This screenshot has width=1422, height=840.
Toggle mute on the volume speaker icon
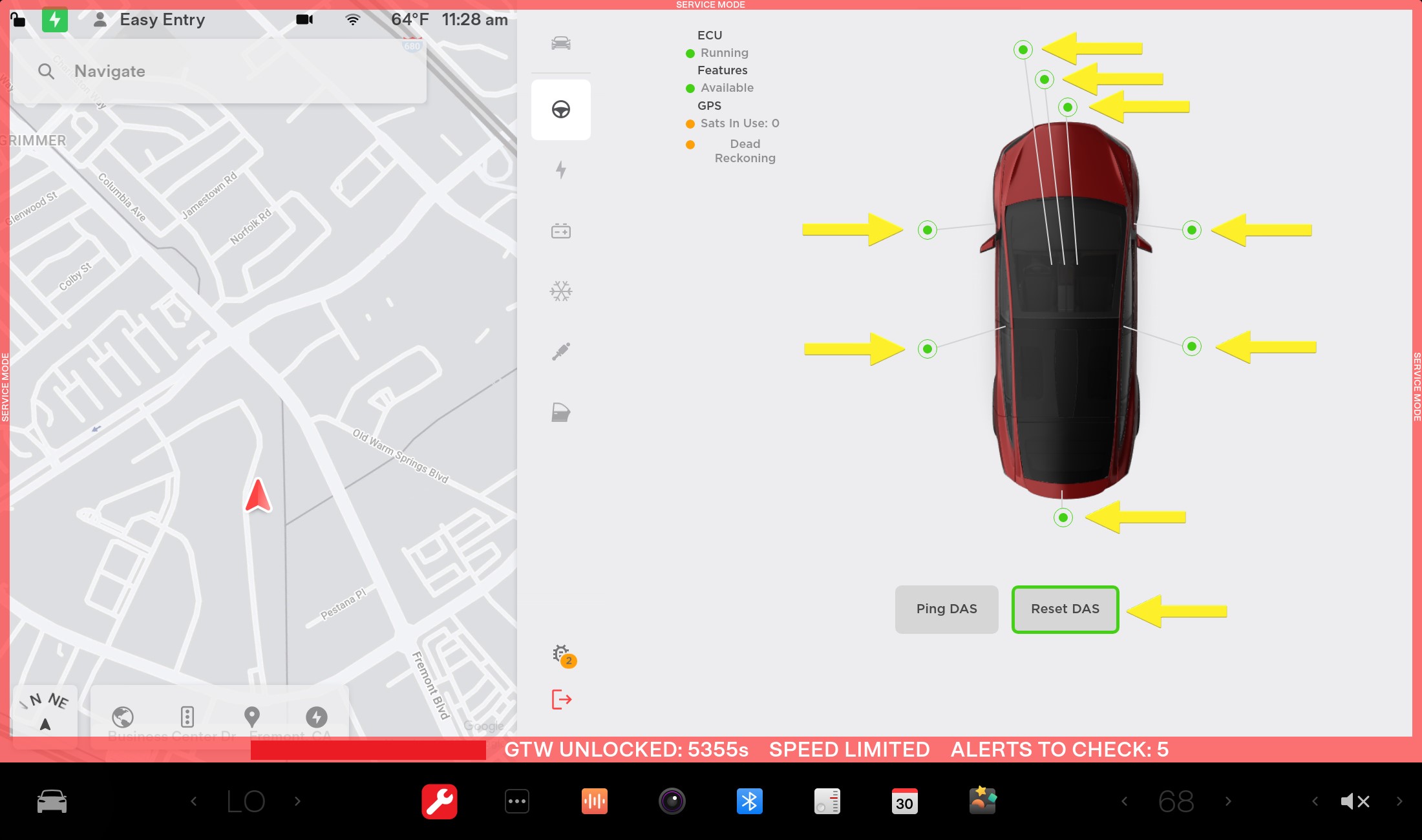click(x=1355, y=801)
